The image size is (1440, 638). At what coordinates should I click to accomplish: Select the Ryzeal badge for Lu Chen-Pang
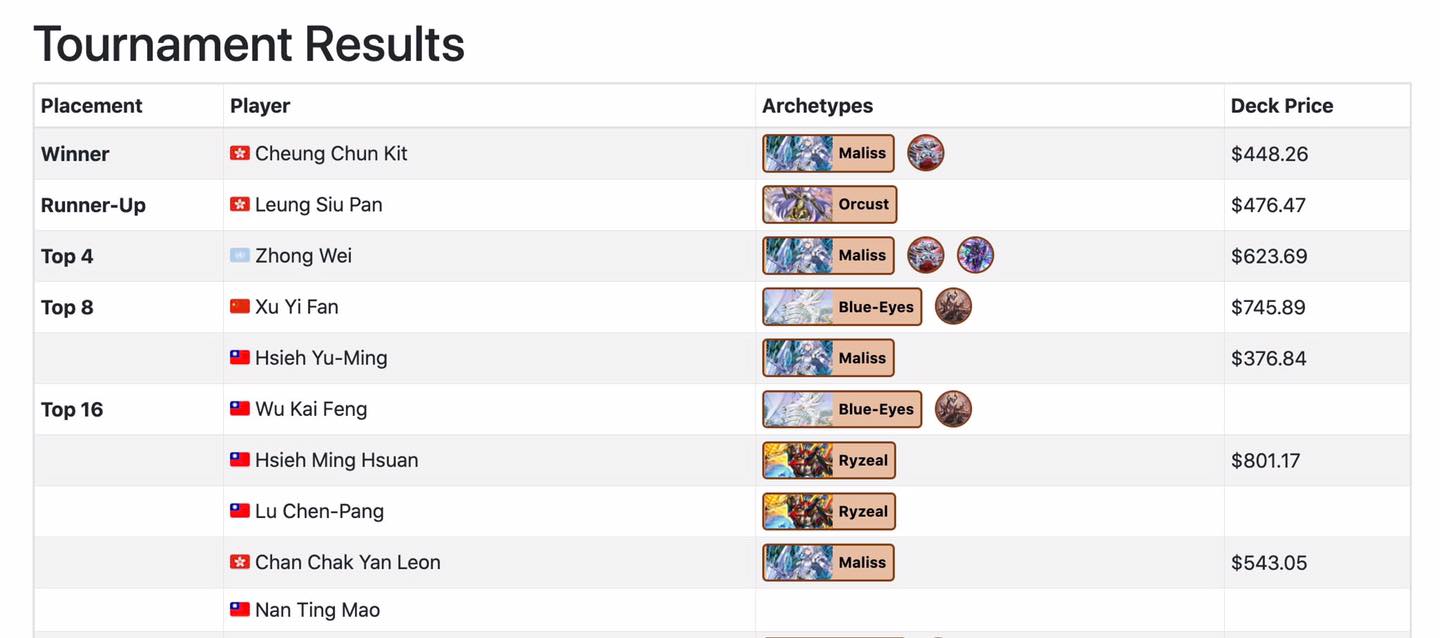828,511
